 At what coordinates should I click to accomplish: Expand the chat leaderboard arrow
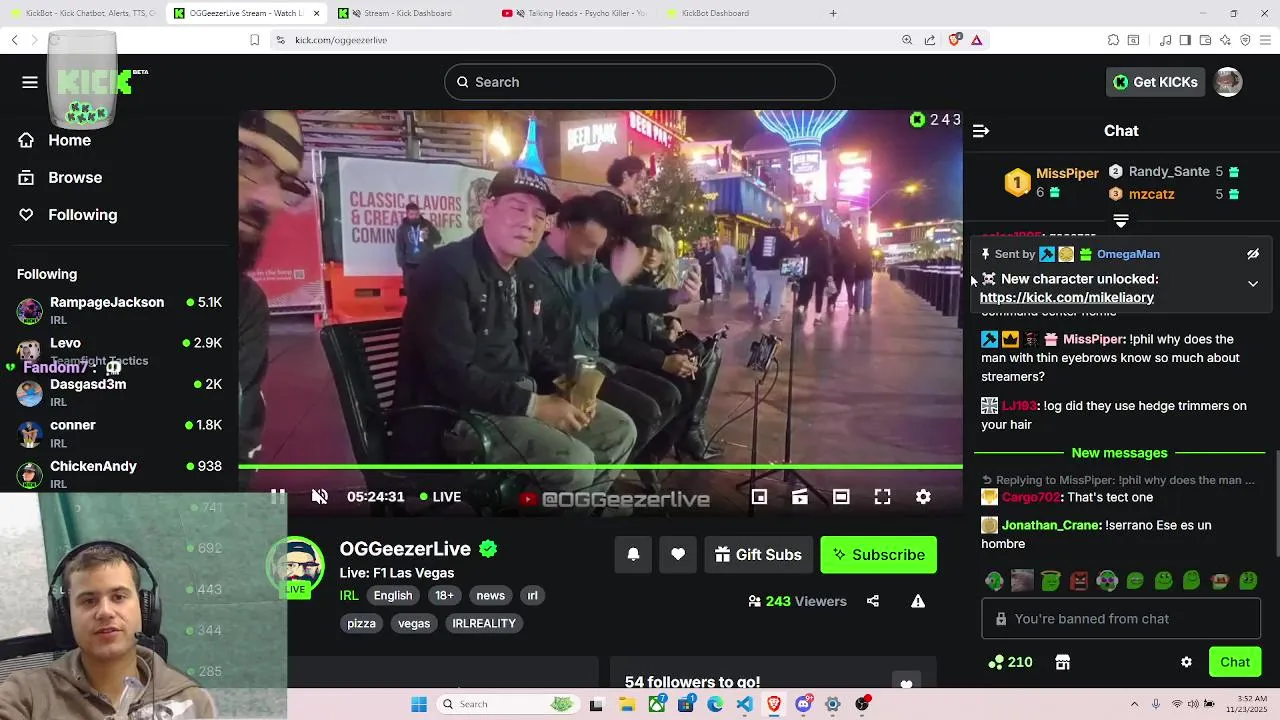(1121, 220)
